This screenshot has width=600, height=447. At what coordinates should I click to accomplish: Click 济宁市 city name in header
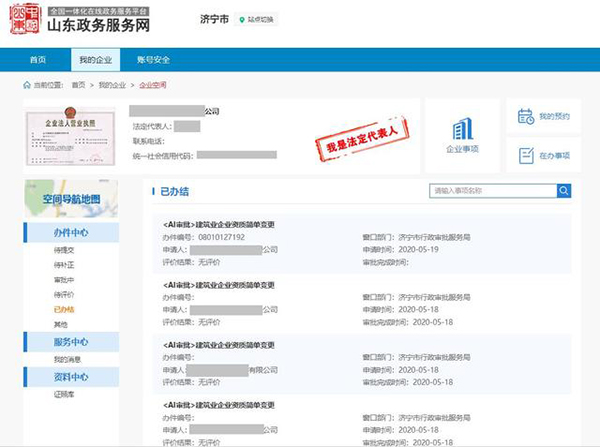[214, 19]
